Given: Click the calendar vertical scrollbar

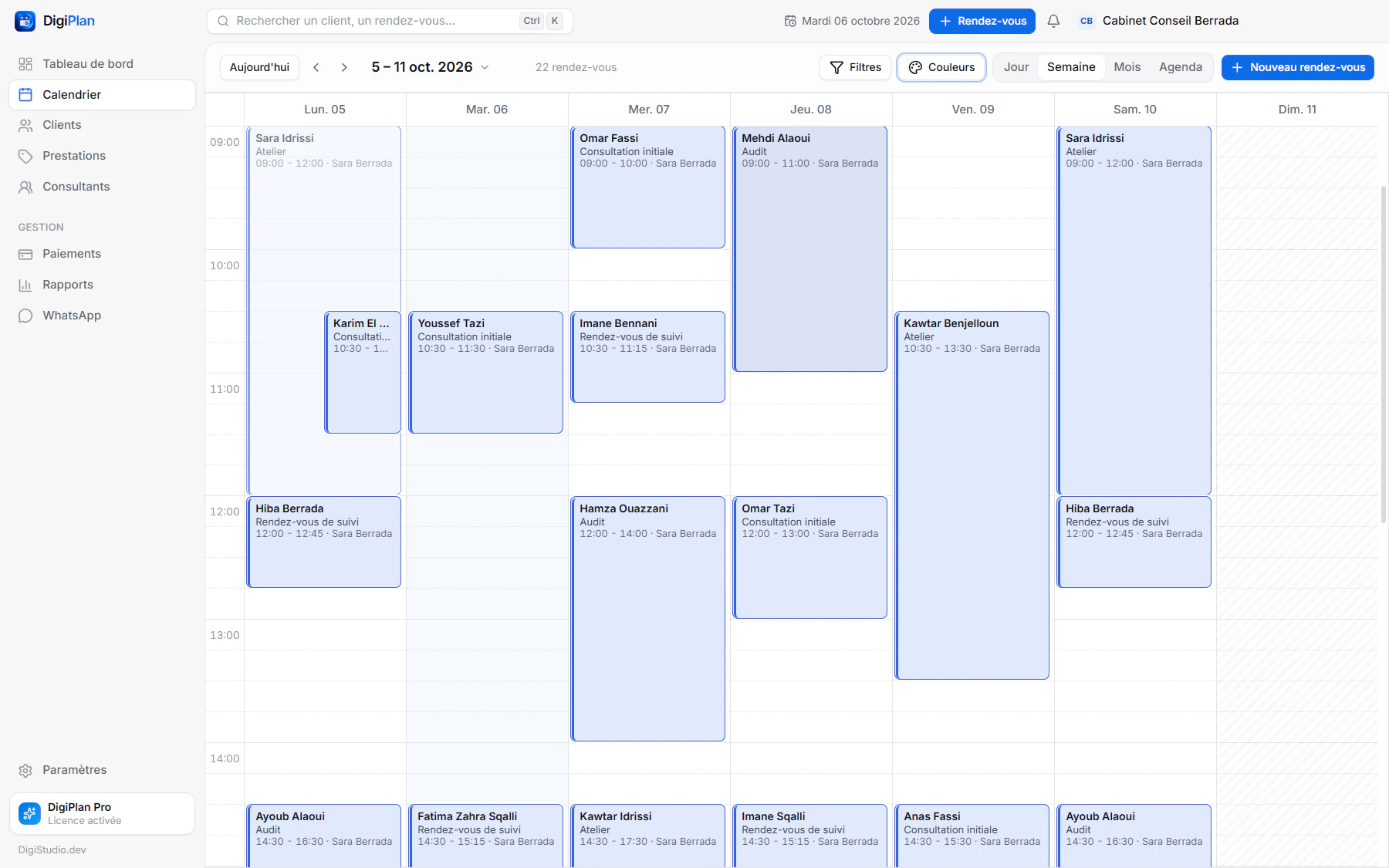Looking at the screenshot, I should pos(1384,355).
